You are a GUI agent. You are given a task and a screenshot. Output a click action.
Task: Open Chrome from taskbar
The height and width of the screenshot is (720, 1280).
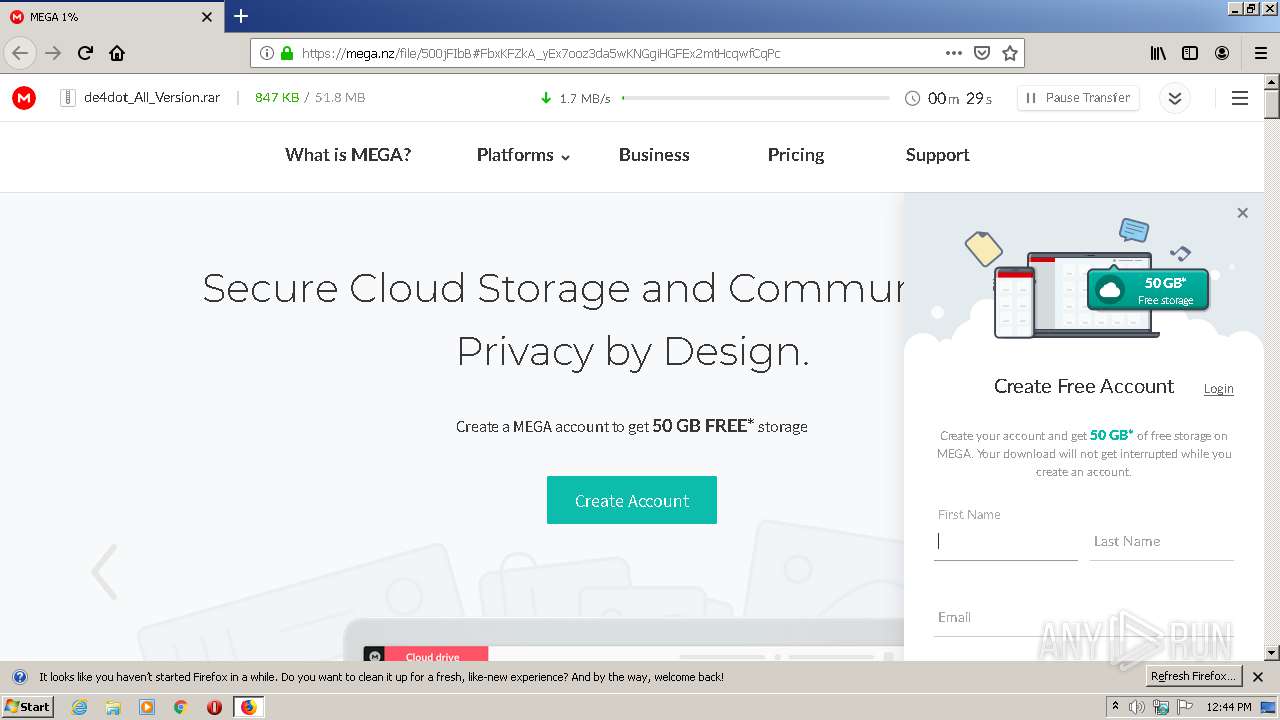180,707
